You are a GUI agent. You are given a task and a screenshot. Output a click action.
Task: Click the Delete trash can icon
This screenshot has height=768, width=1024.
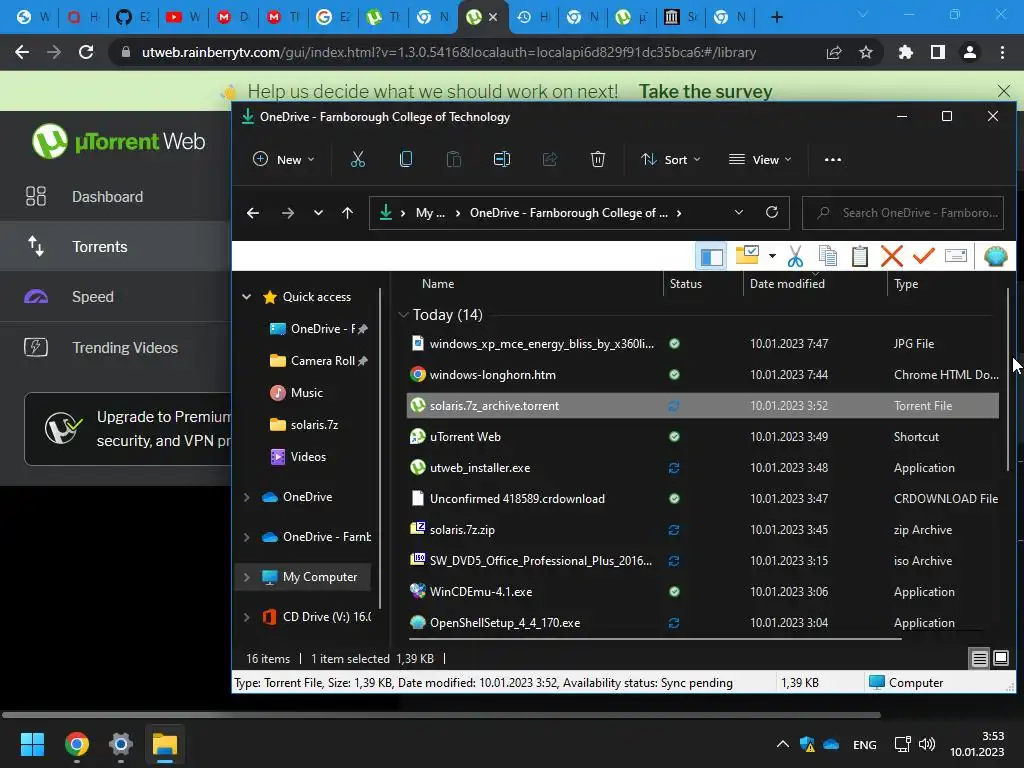598,159
